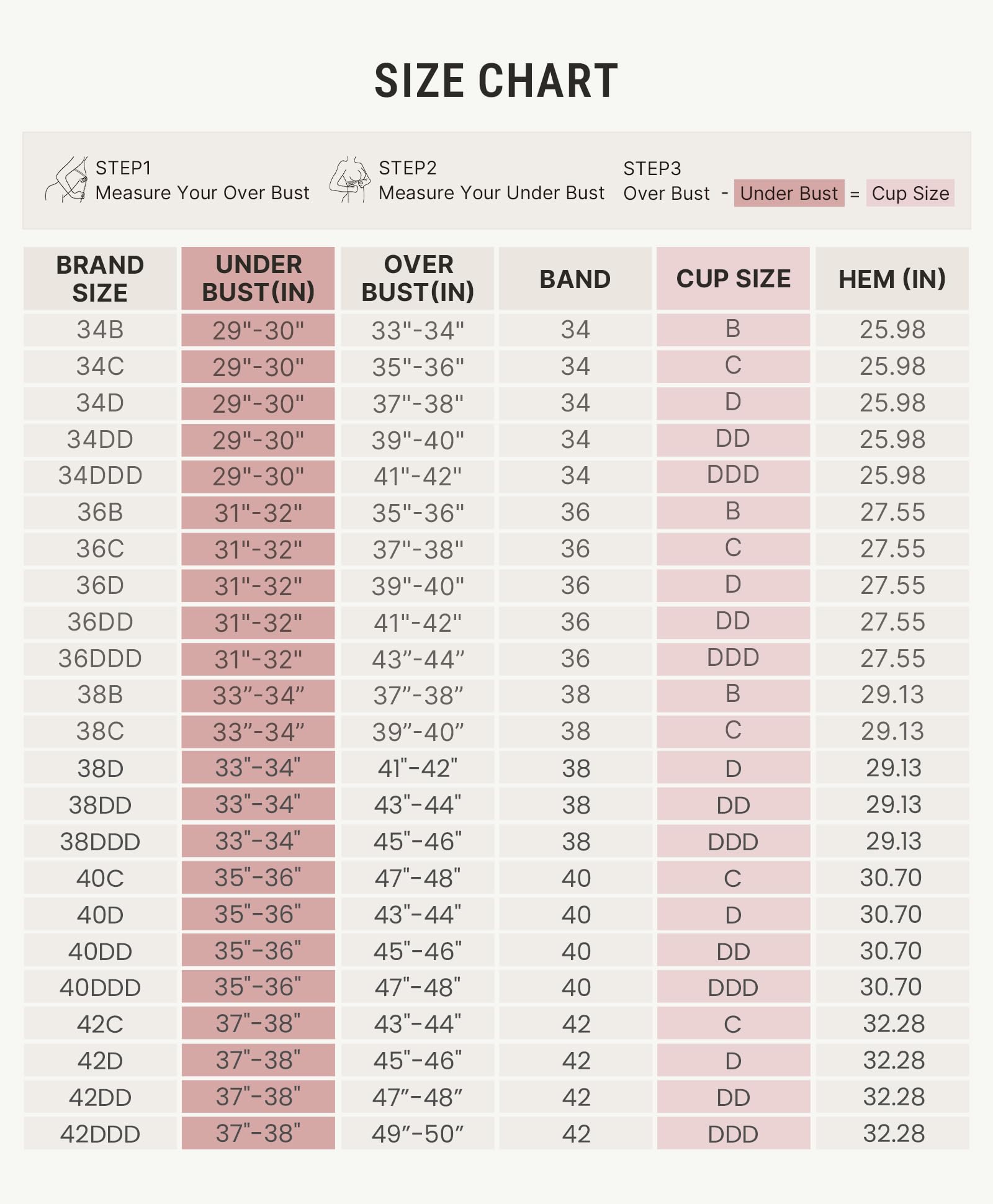Viewport: 993px width, 1204px height.
Task: Click the BAND column header
Action: pyautogui.click(x=575, y=279)
